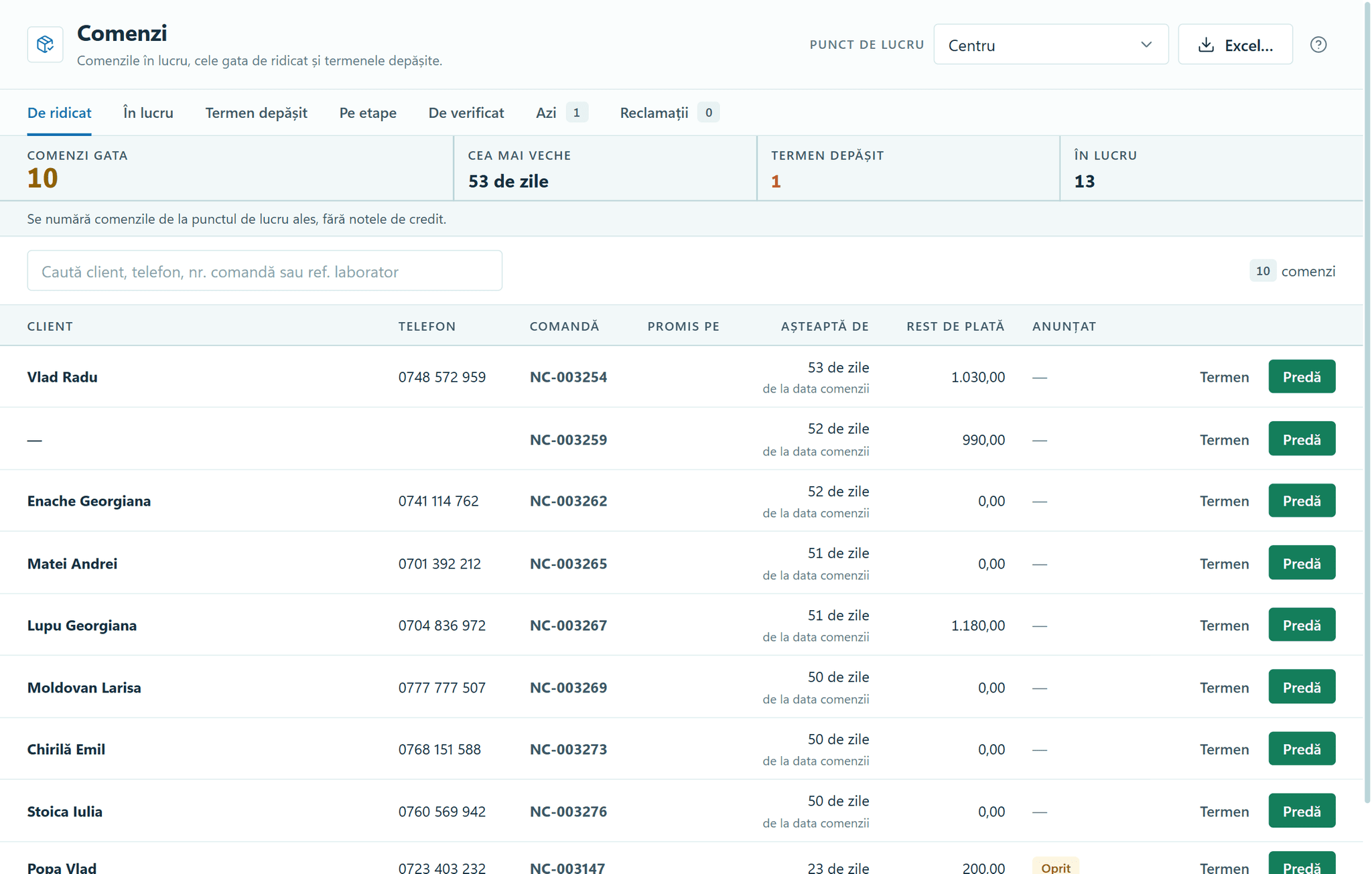Click the Comandă column header
The height and width of the screenshot is (874, 1372).
(x=564, y=326)
